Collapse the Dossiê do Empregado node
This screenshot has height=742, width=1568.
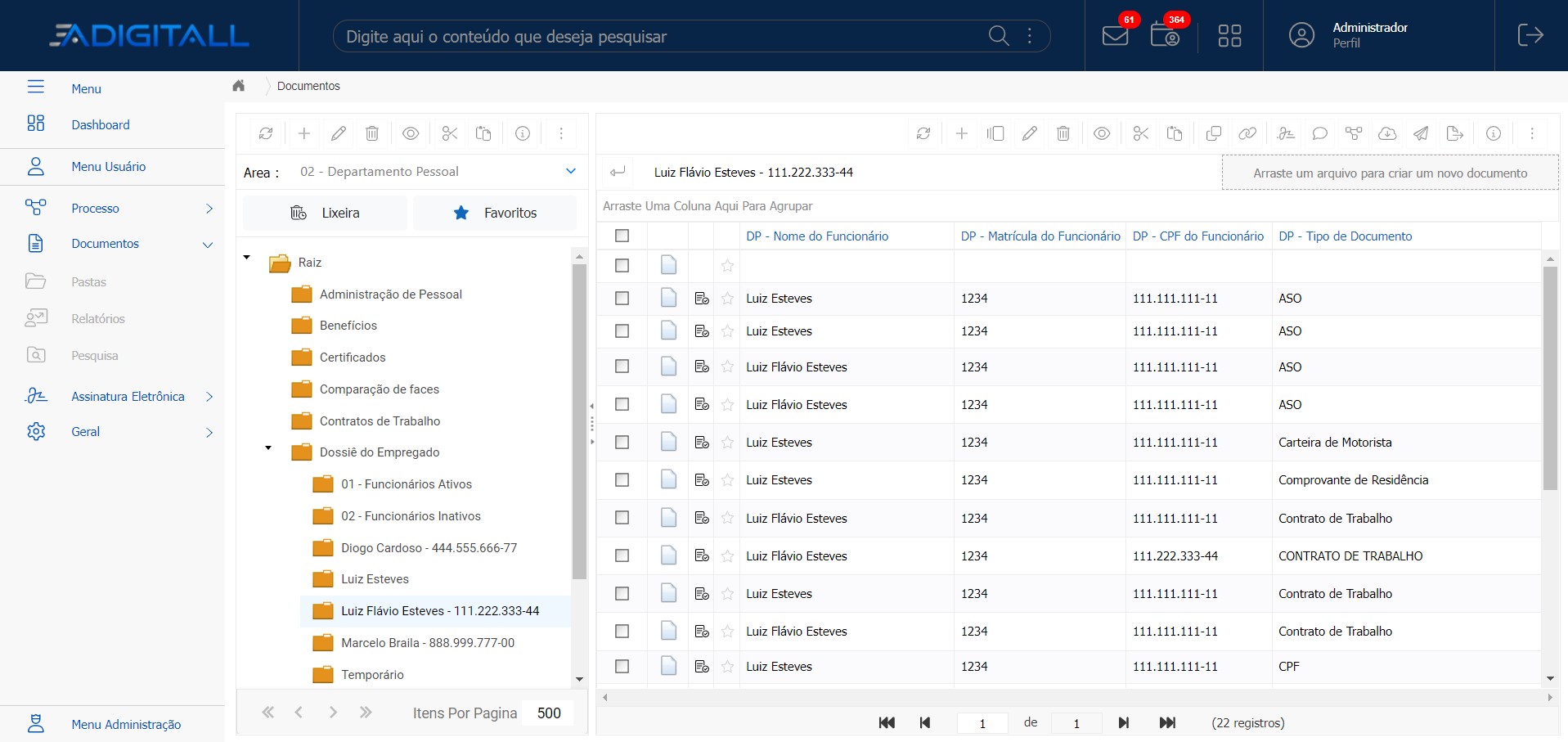(x=267, y=447)
